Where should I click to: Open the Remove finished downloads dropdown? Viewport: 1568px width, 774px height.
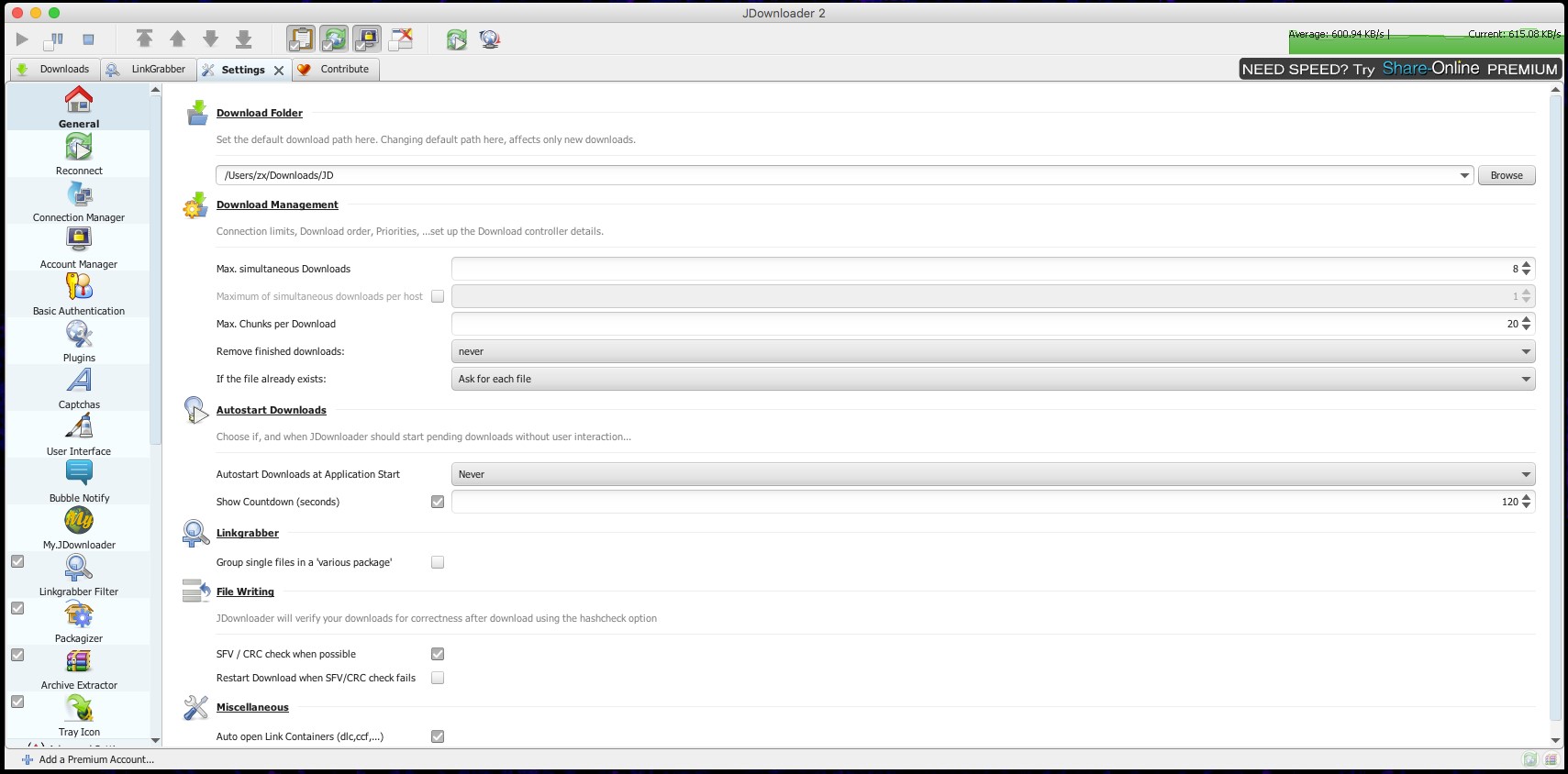(993, 351)
